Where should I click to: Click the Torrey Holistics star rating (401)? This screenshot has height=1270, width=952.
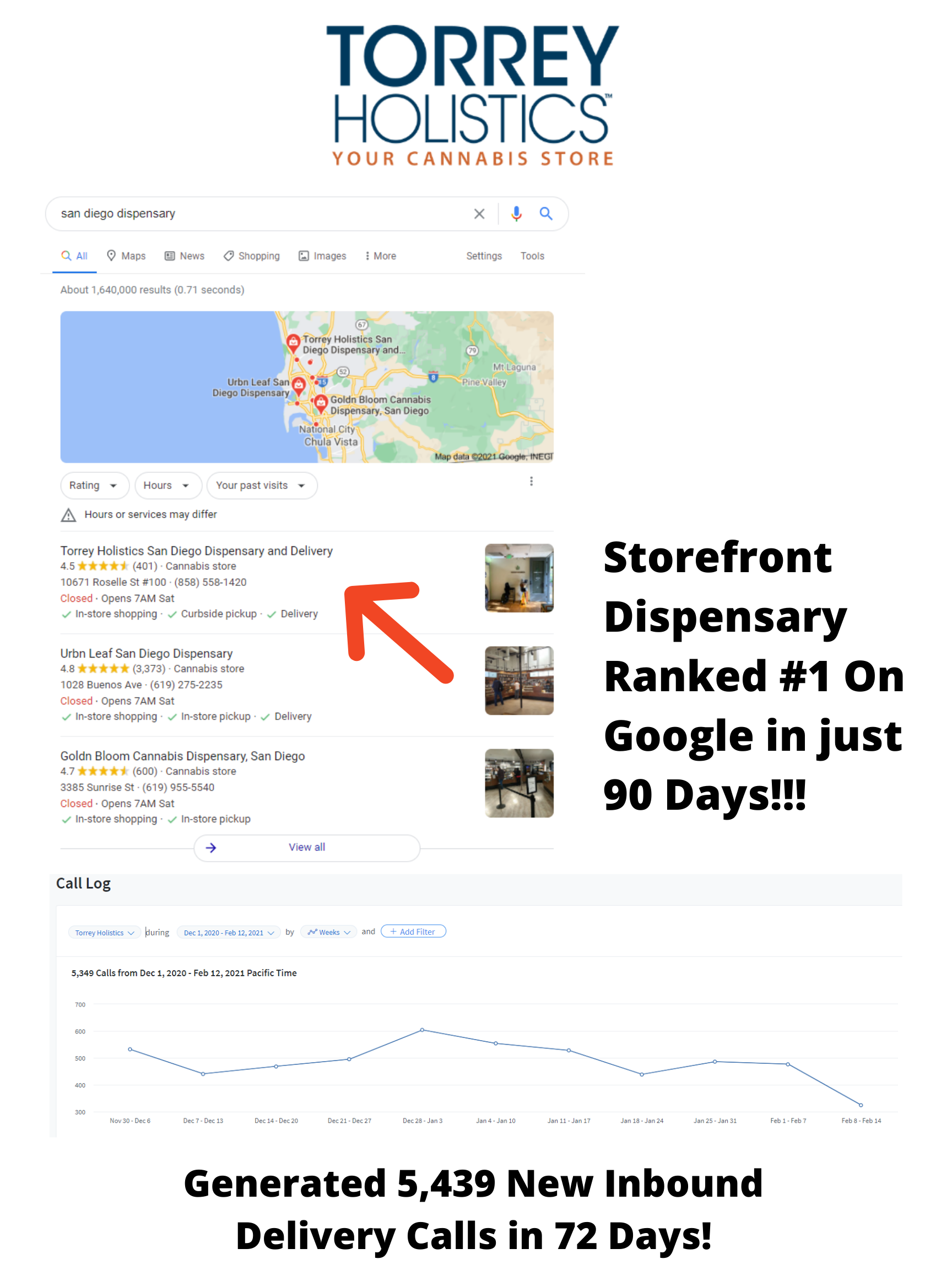click(x=109, y=566)
